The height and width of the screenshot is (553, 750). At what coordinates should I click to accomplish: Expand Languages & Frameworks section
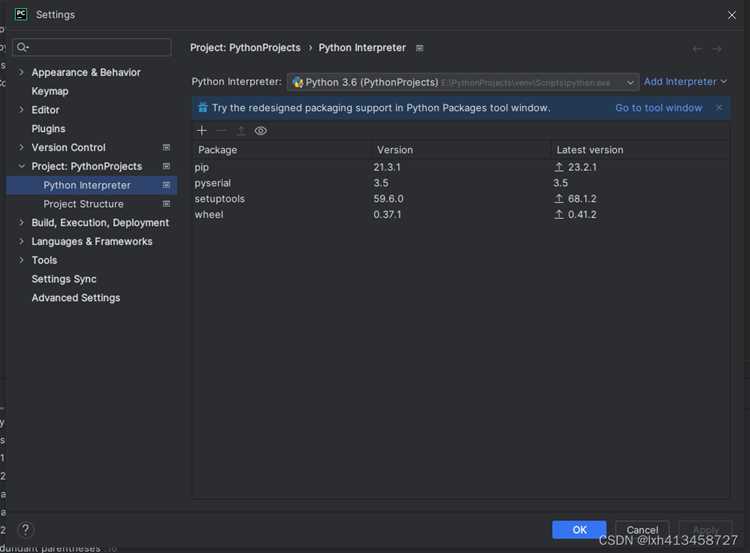point(21,241)
